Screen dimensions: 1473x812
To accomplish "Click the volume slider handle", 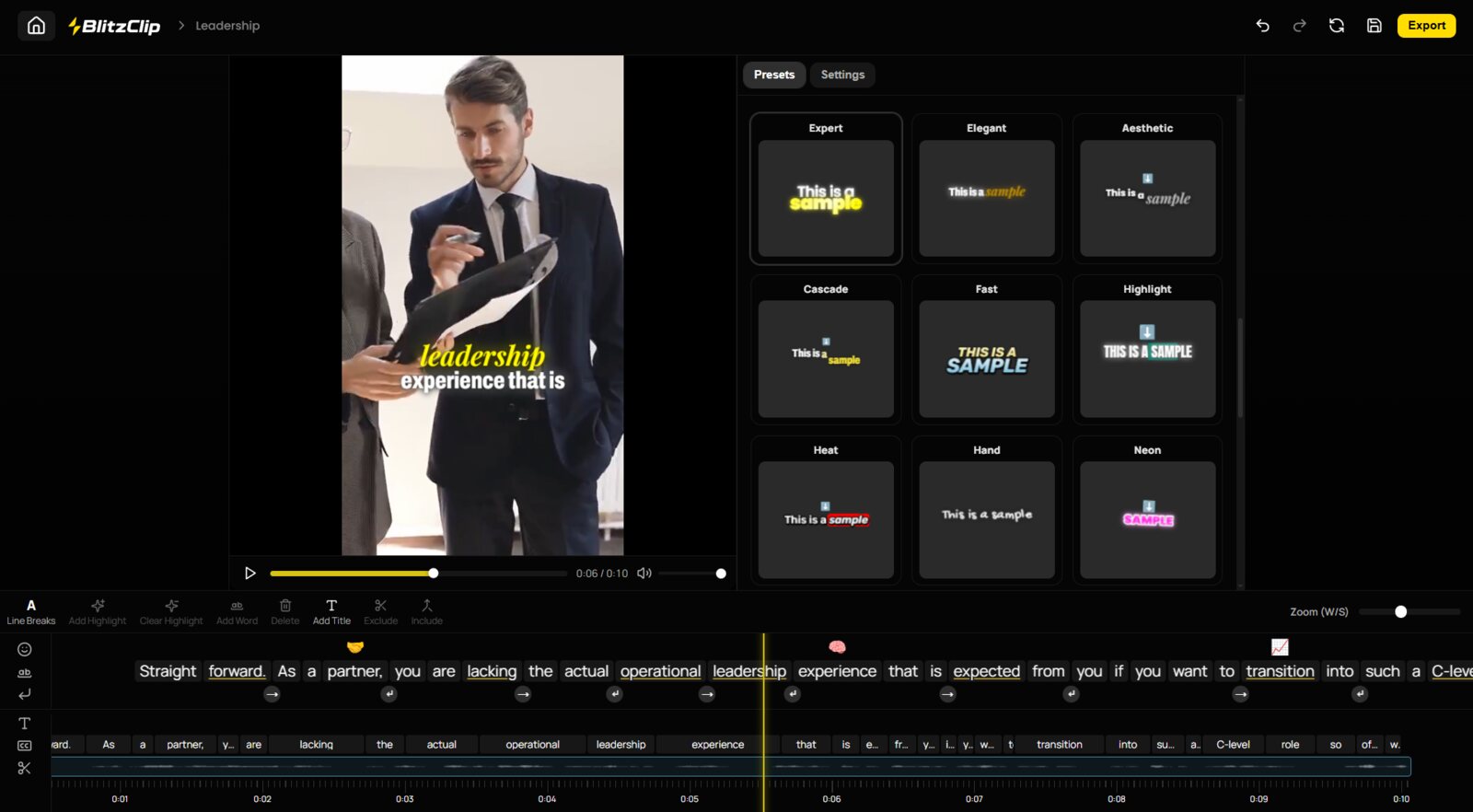I will [x=721, y=574].
